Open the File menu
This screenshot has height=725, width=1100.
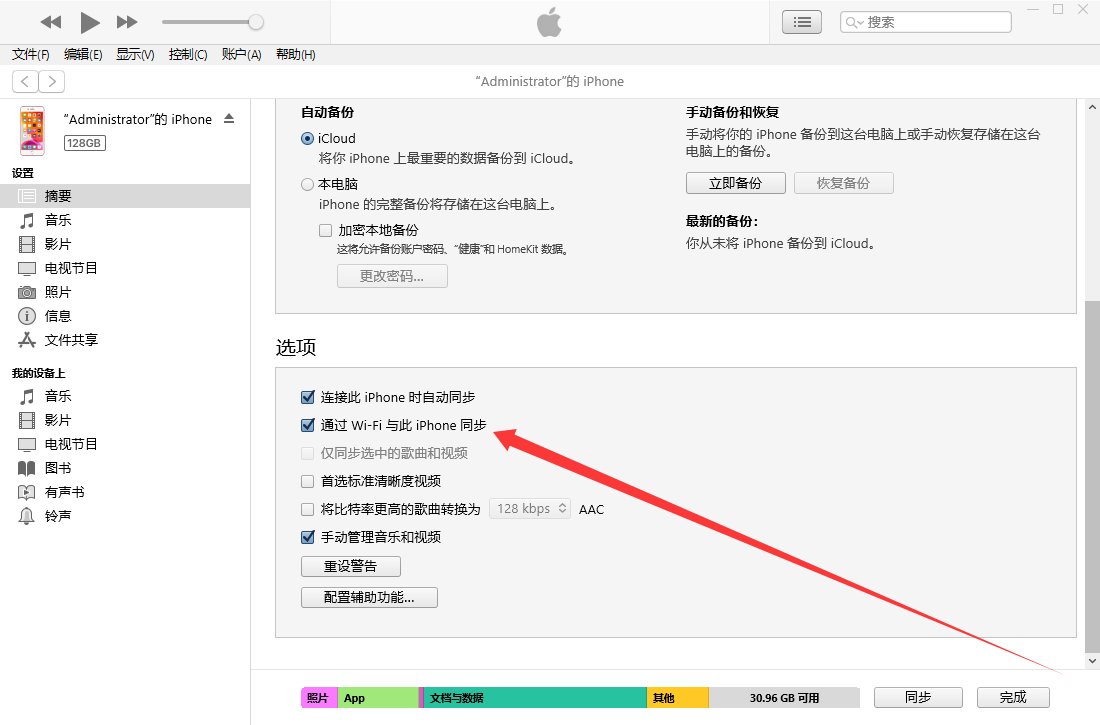[x=30, y=54]
